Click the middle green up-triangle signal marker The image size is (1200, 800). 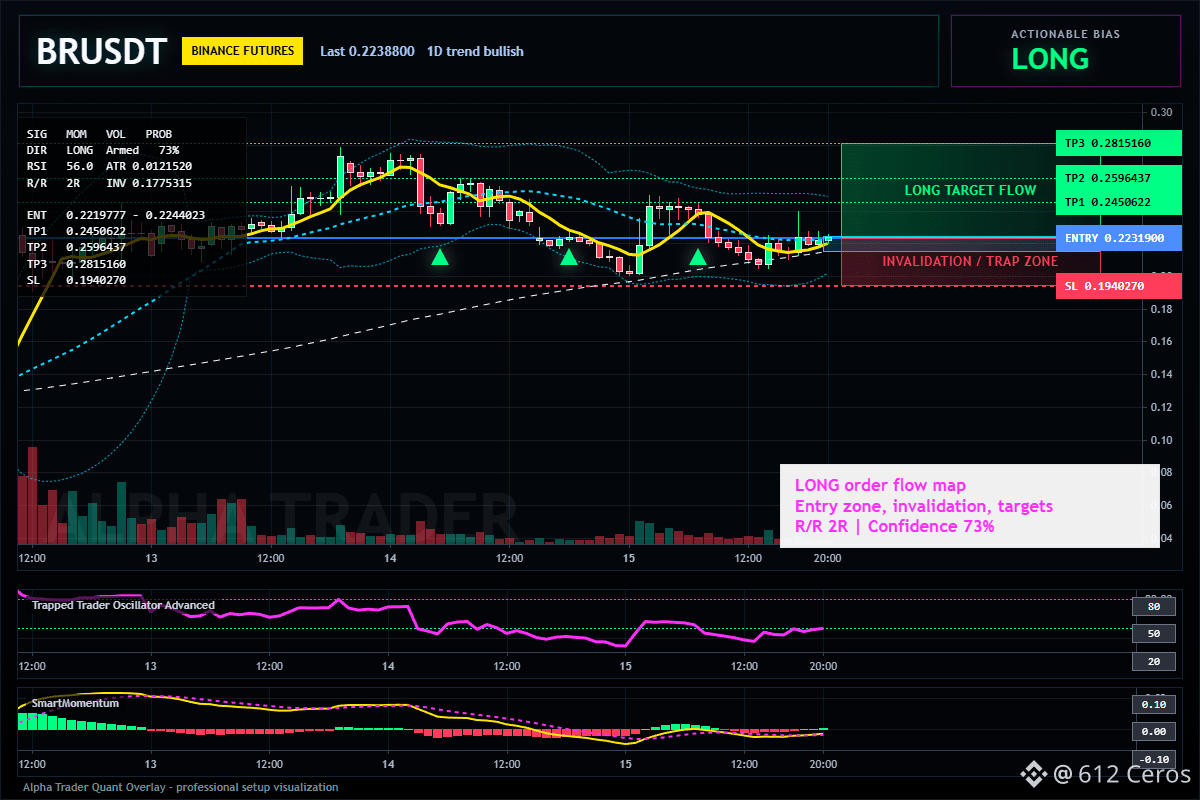[x=569, y=257]
